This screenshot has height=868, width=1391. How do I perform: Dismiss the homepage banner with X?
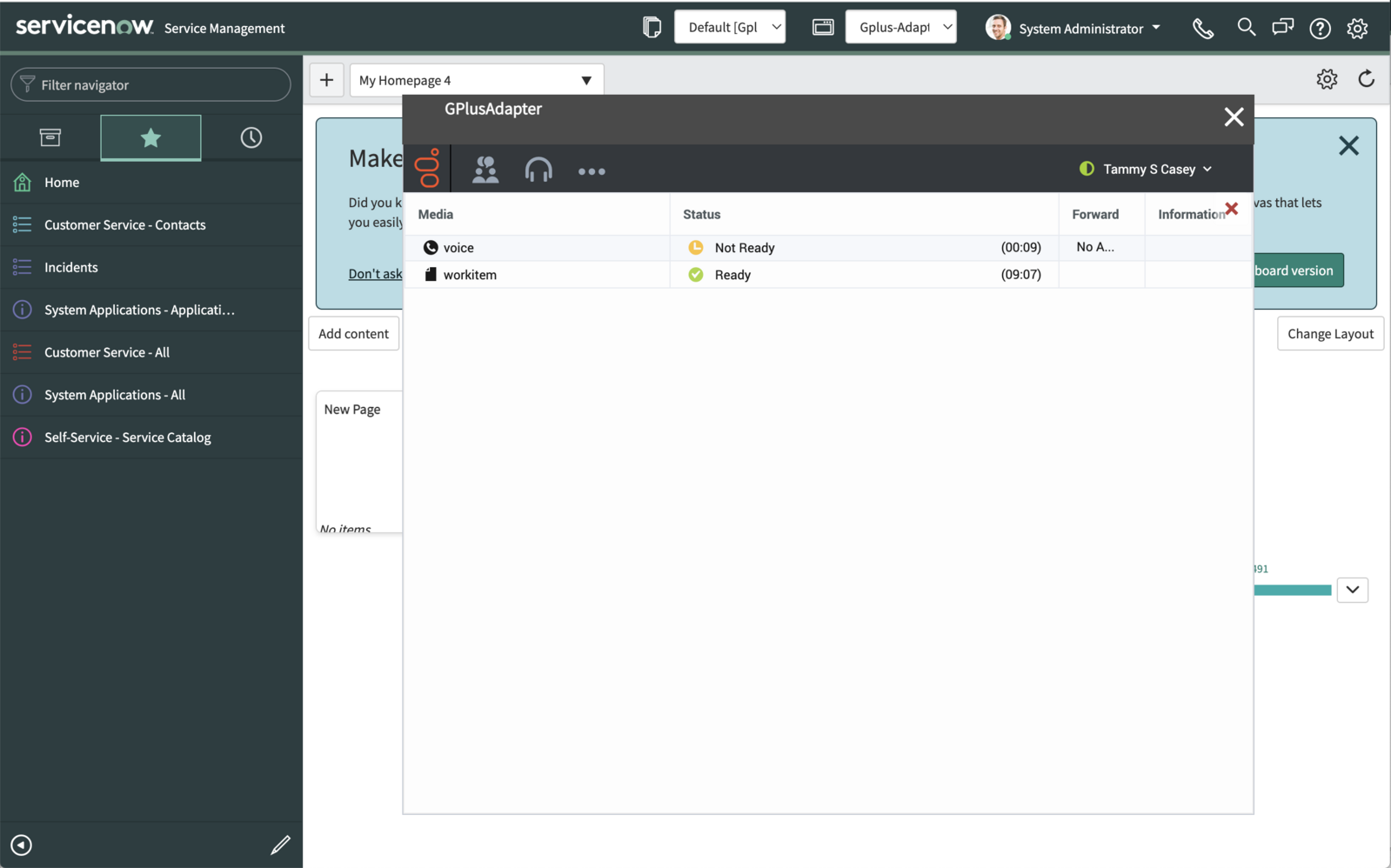tap(1348, 145)
